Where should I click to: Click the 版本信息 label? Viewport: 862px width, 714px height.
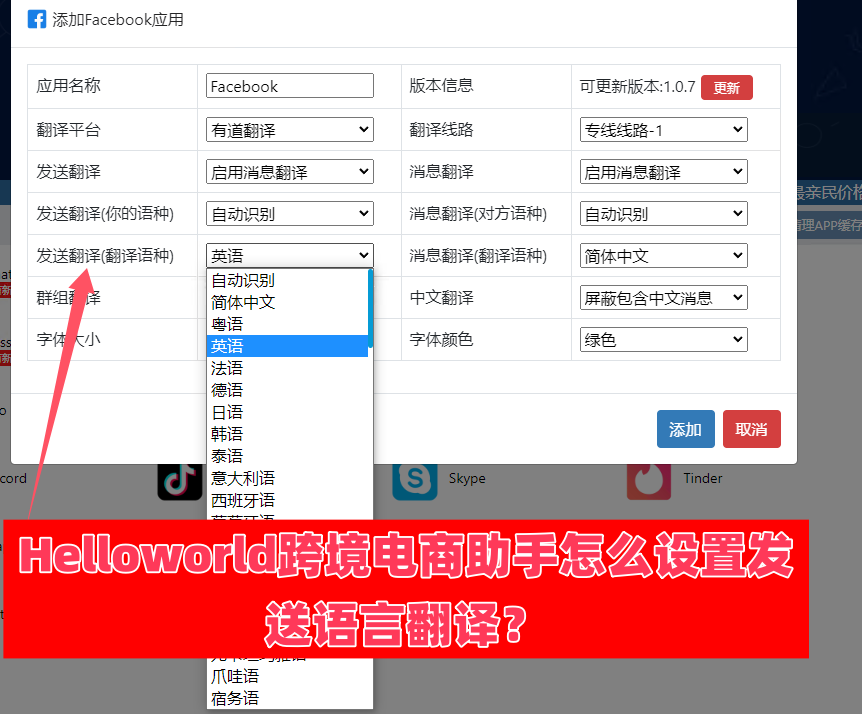pyautogui.click(x=441, y=86)
